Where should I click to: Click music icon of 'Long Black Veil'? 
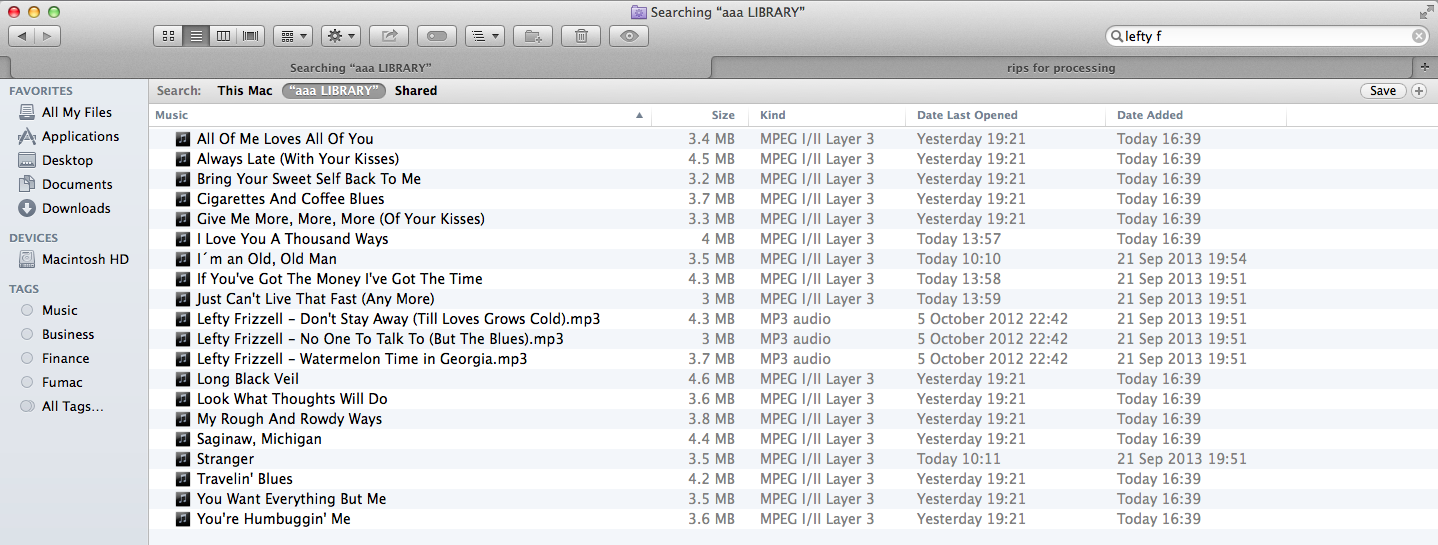182,379
